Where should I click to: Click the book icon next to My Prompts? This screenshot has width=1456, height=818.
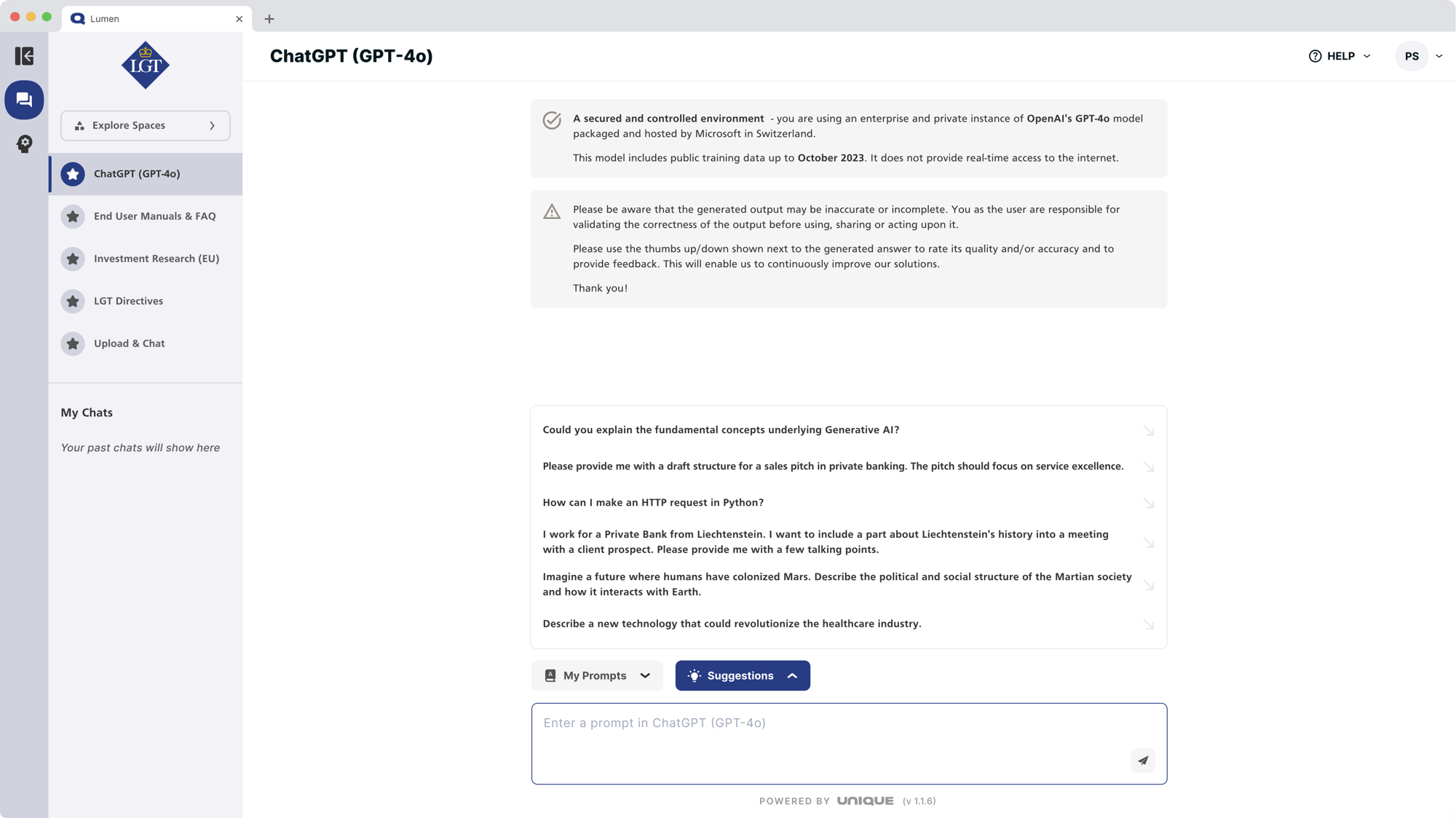[x=551, y=675]
